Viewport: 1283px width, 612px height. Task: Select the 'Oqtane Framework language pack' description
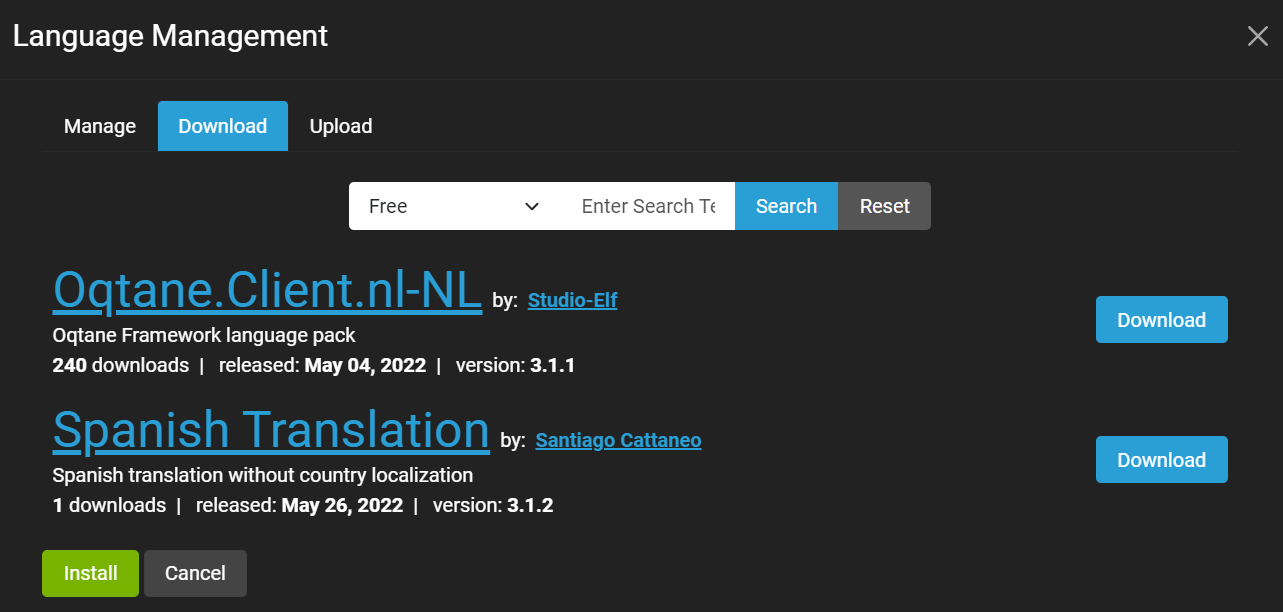204,335
